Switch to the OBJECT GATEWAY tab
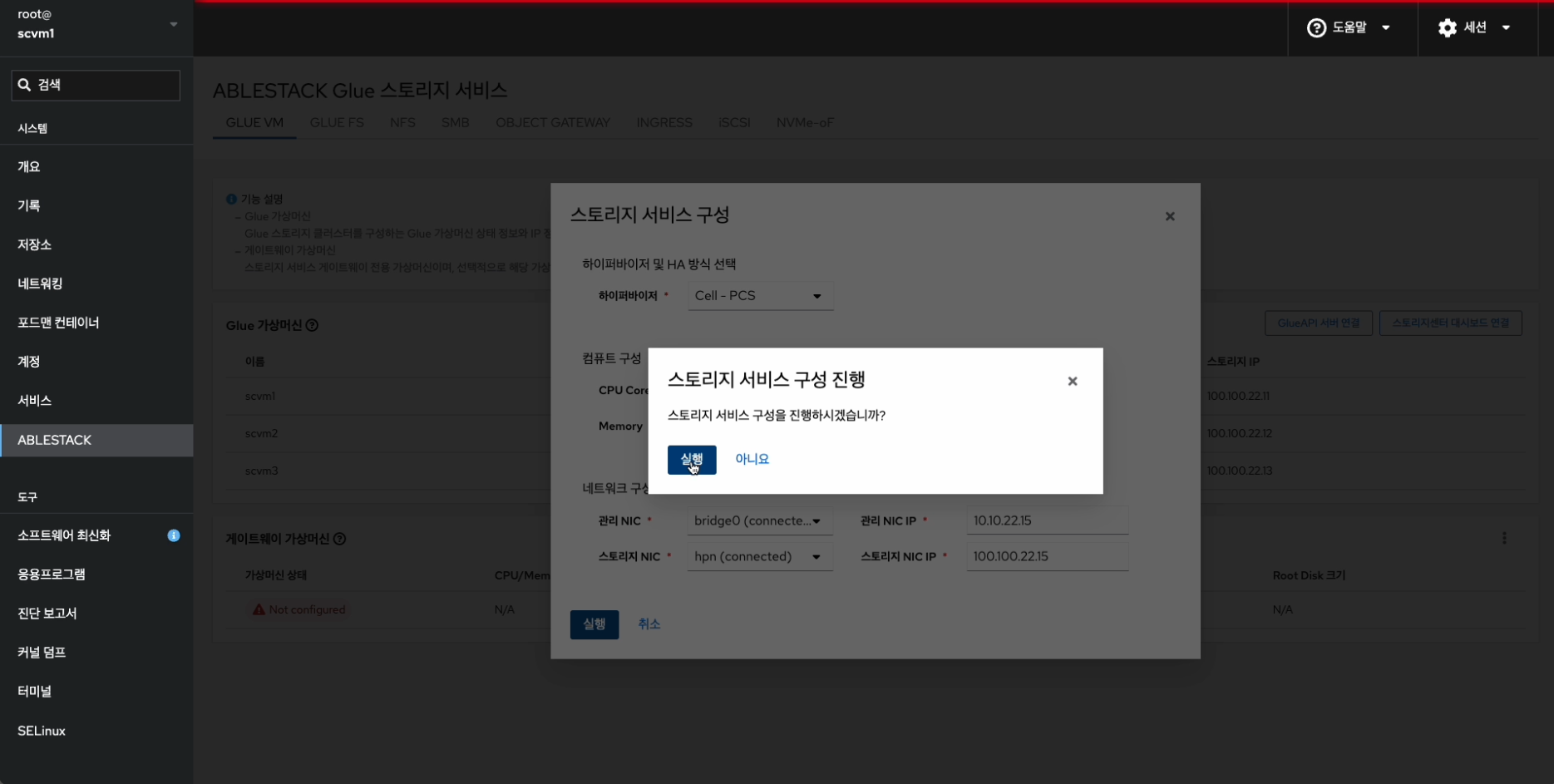 (552, 123)
